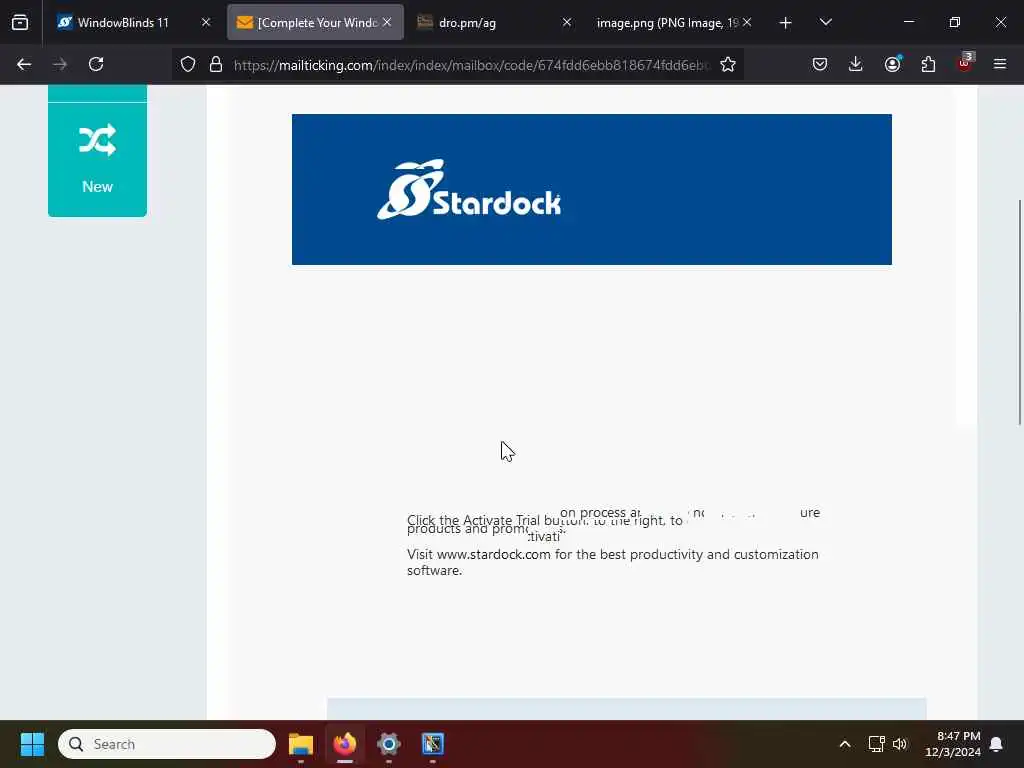1024x768 pixels.
Task: Close the WindowBlinds 11 tab
Action: pos(206,23)
